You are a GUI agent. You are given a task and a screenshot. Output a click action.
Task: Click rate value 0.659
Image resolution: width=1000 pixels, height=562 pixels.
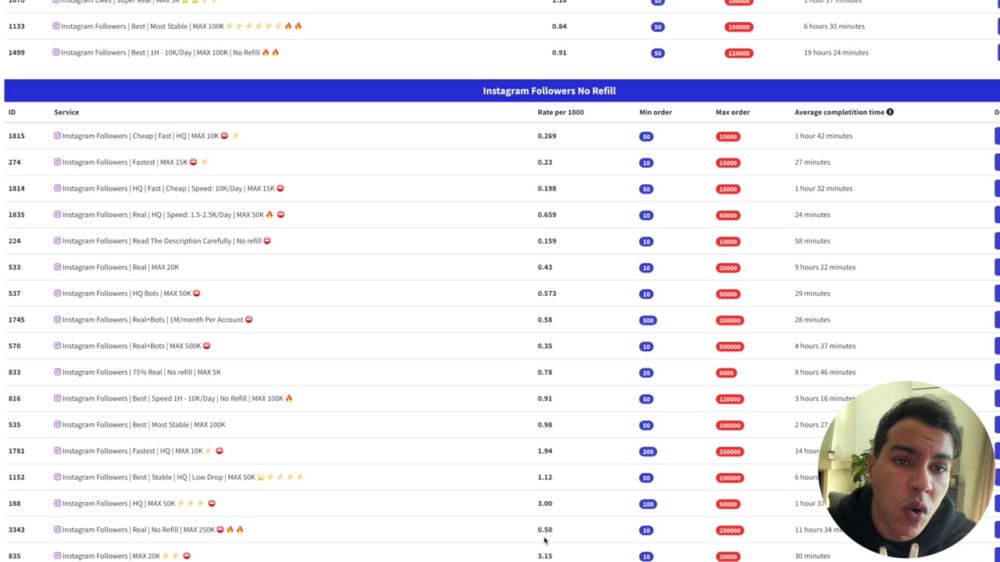547,214
